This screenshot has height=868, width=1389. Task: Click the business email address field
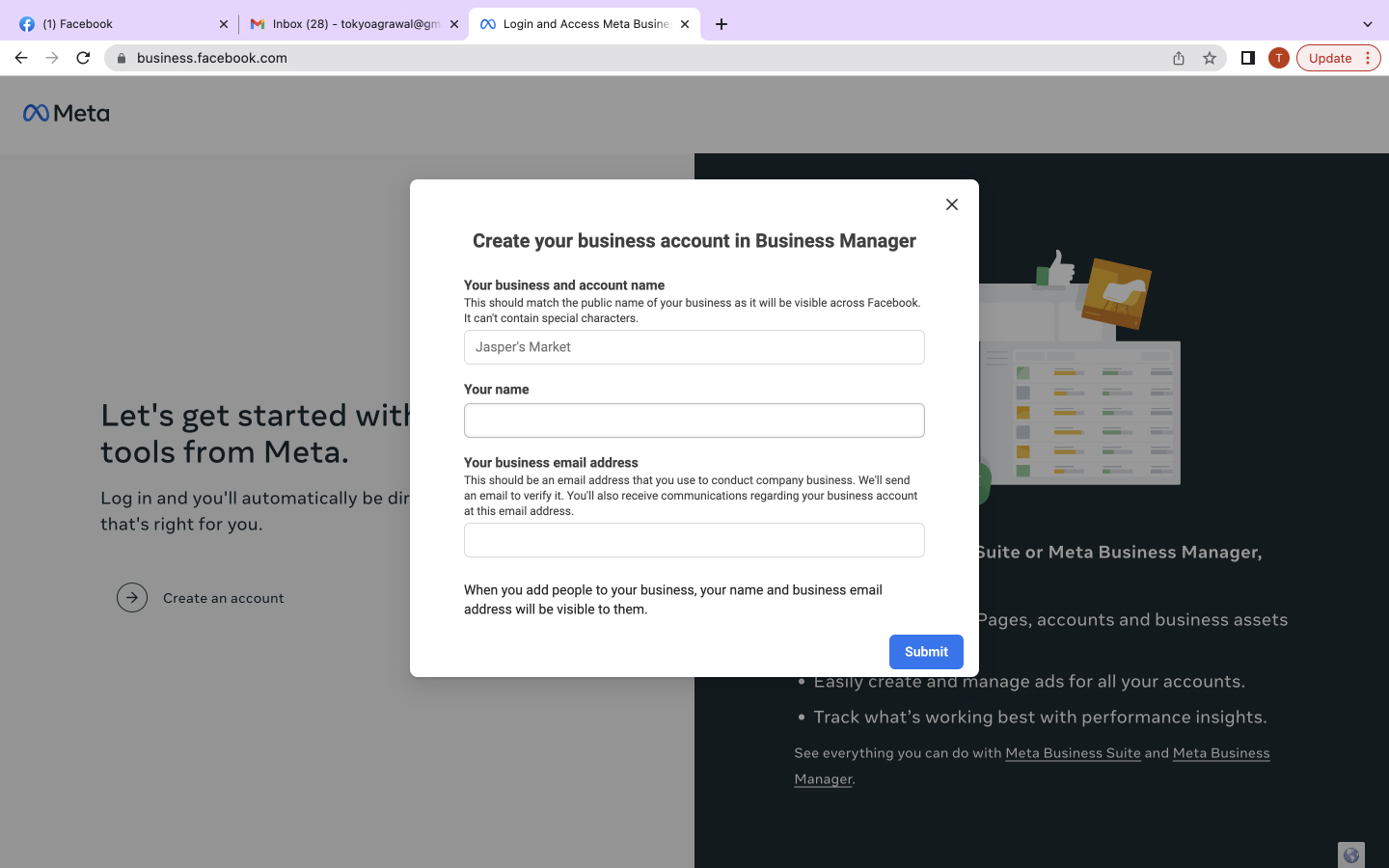(694, 540)
